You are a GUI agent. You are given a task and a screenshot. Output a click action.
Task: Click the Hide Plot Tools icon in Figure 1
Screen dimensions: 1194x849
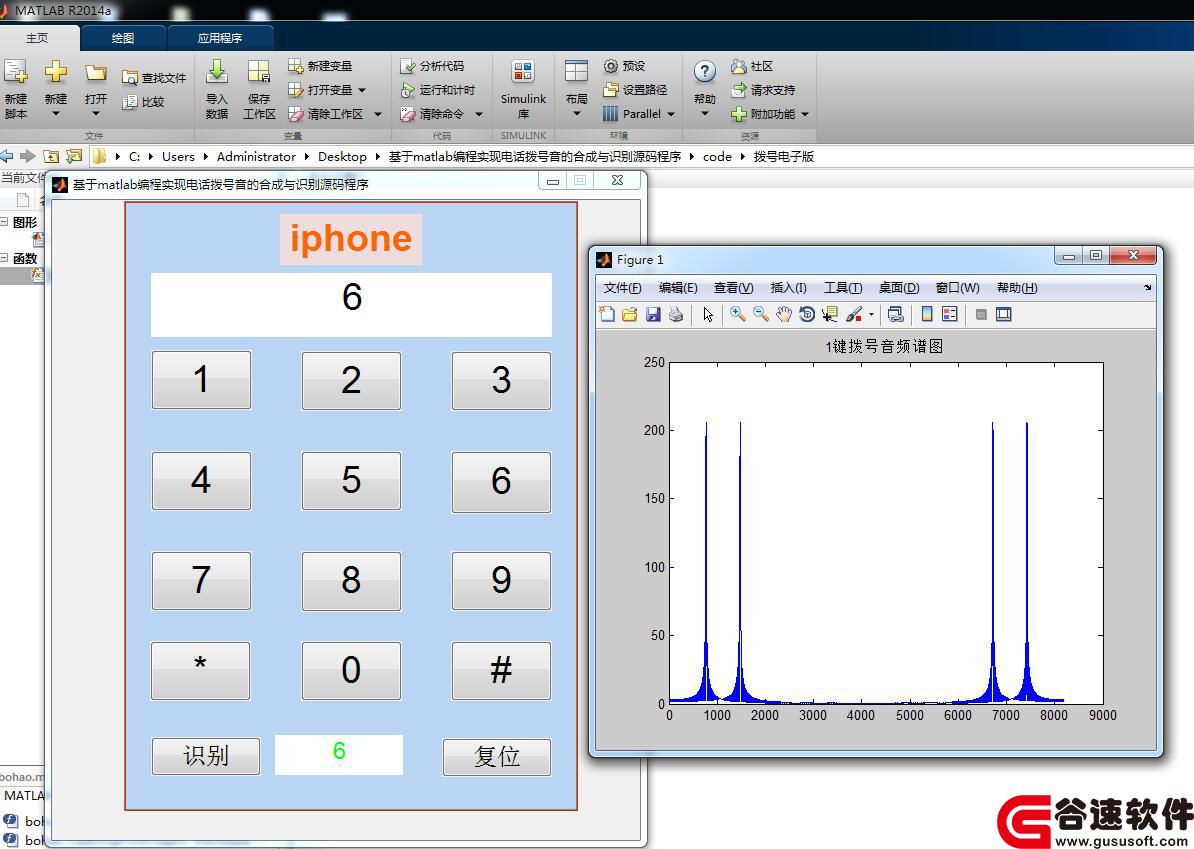982,314
